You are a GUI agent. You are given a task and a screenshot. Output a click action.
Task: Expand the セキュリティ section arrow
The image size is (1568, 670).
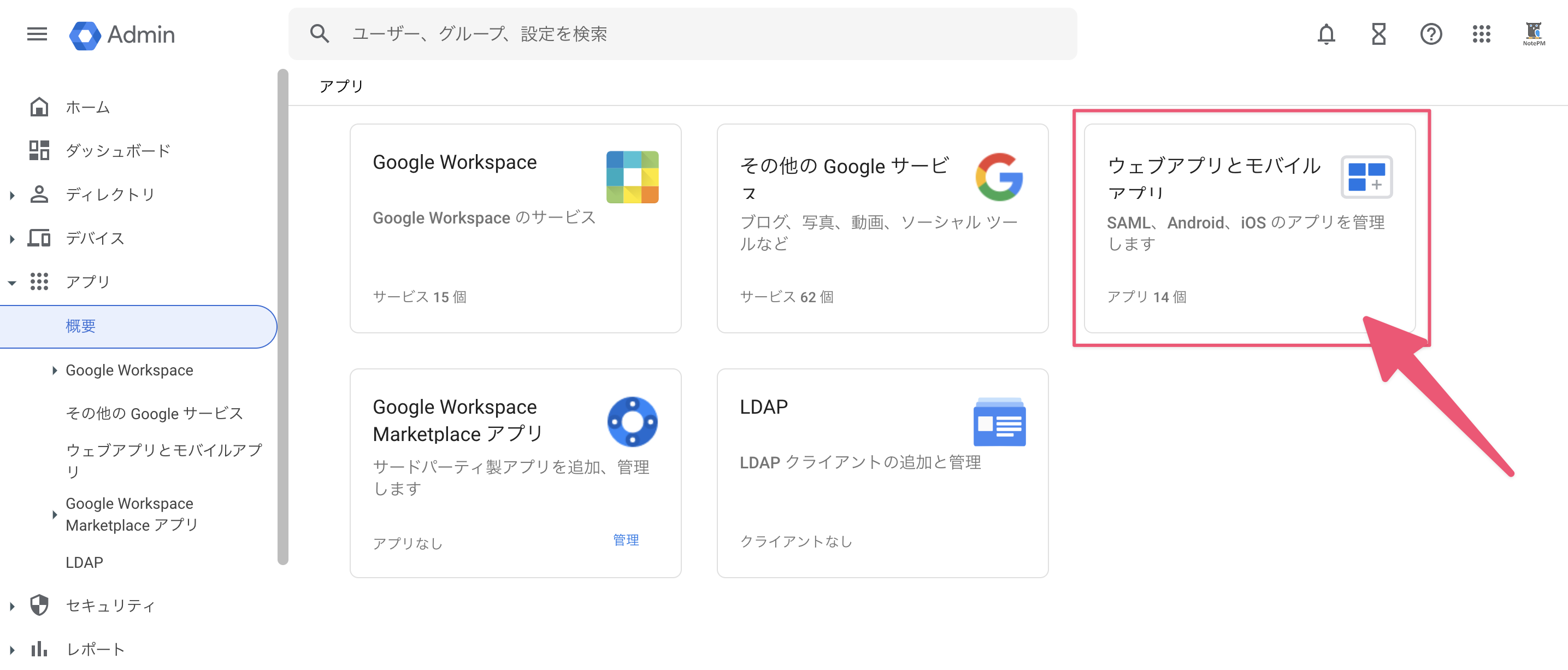(x=12, y=606)
